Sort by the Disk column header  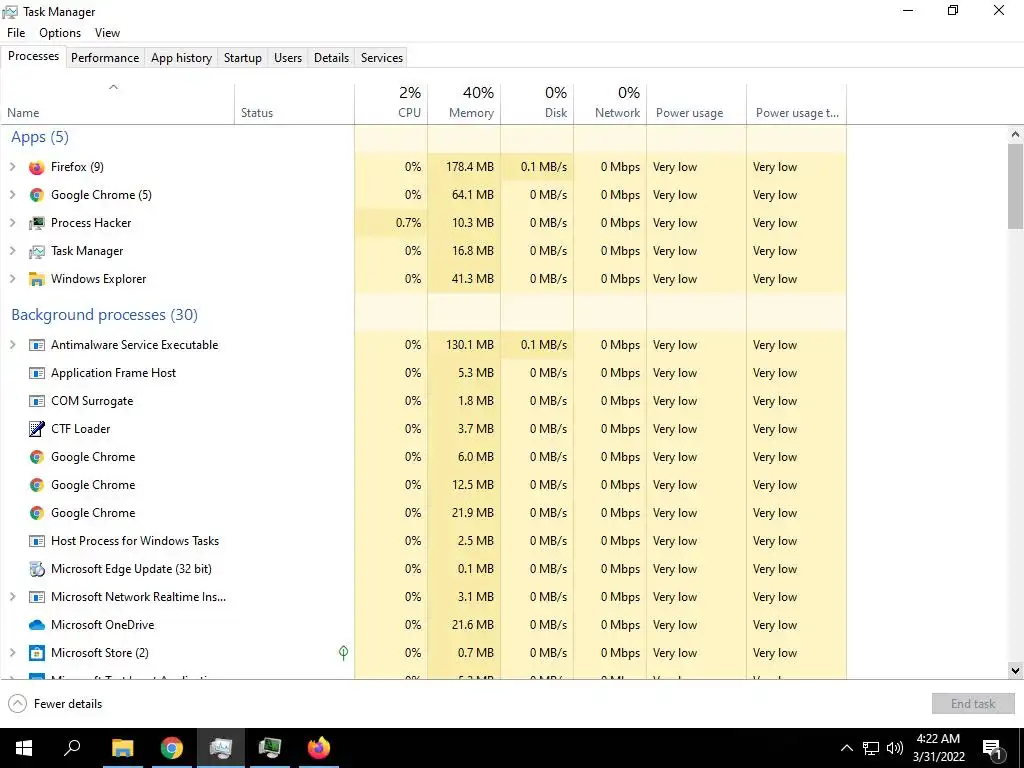[x=537, y=104]
